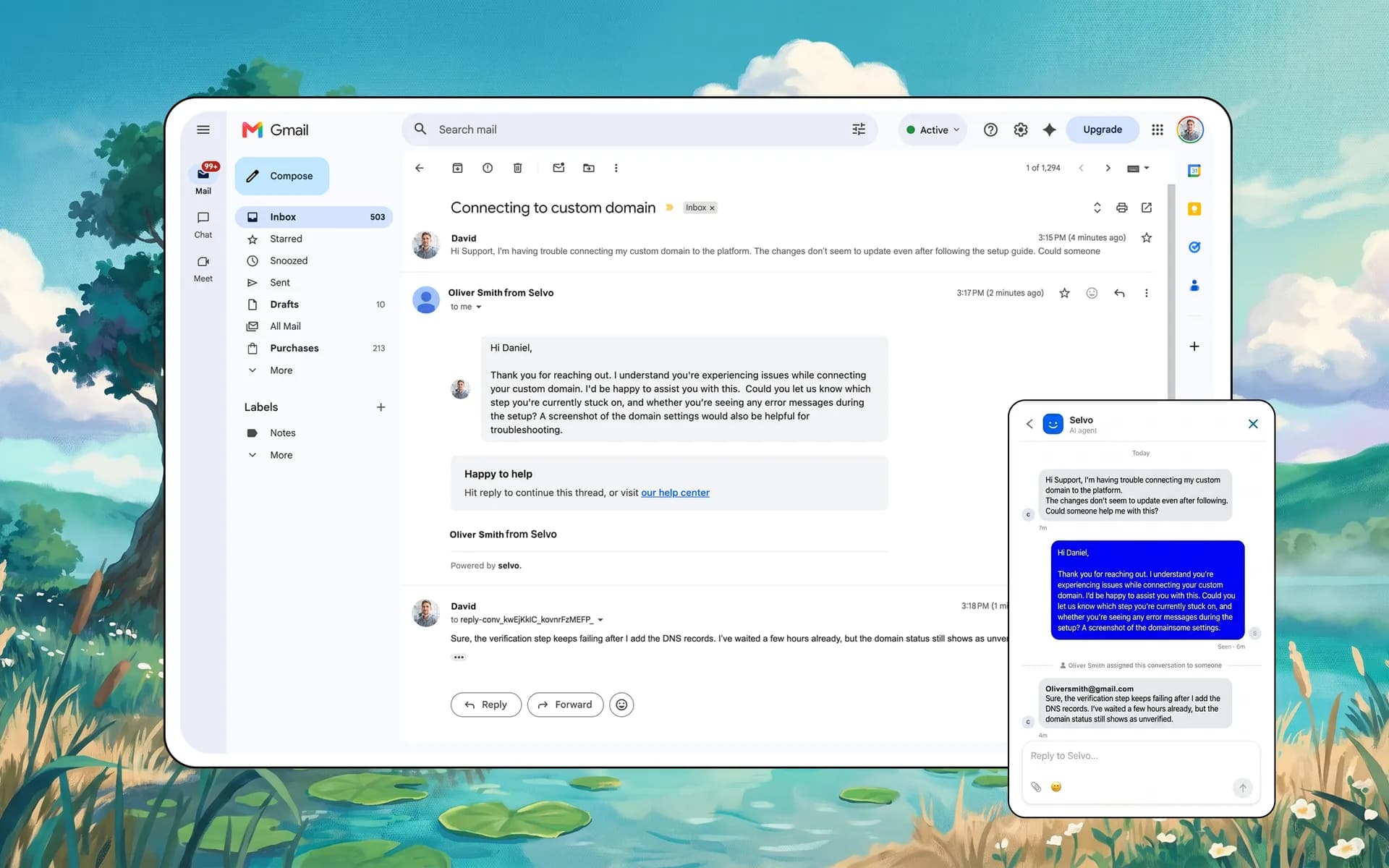Click the emoji reaction button beside Forward

click(621, 705)
